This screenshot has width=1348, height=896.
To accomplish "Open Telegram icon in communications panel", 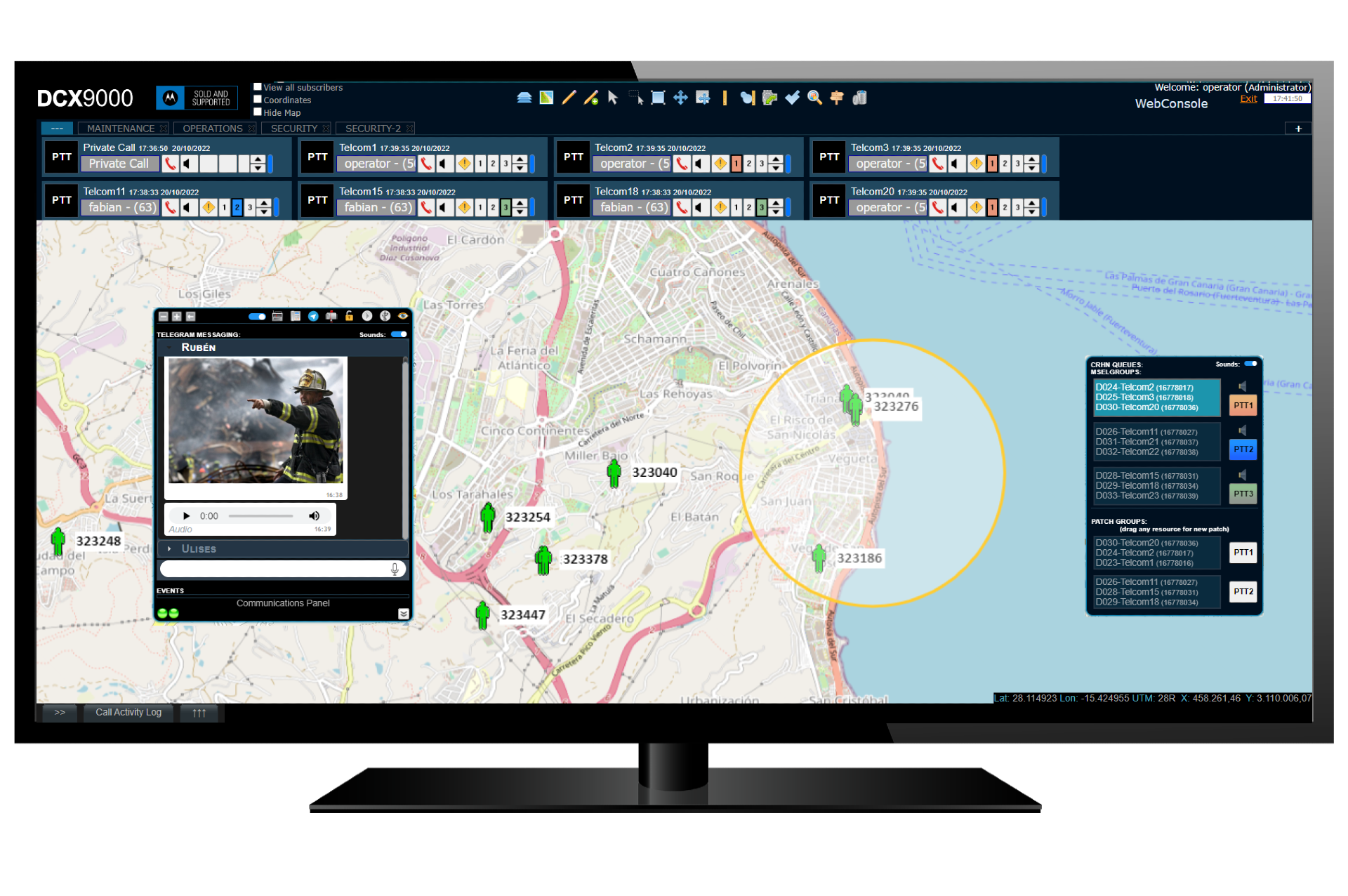I will (x=313, y=316).
